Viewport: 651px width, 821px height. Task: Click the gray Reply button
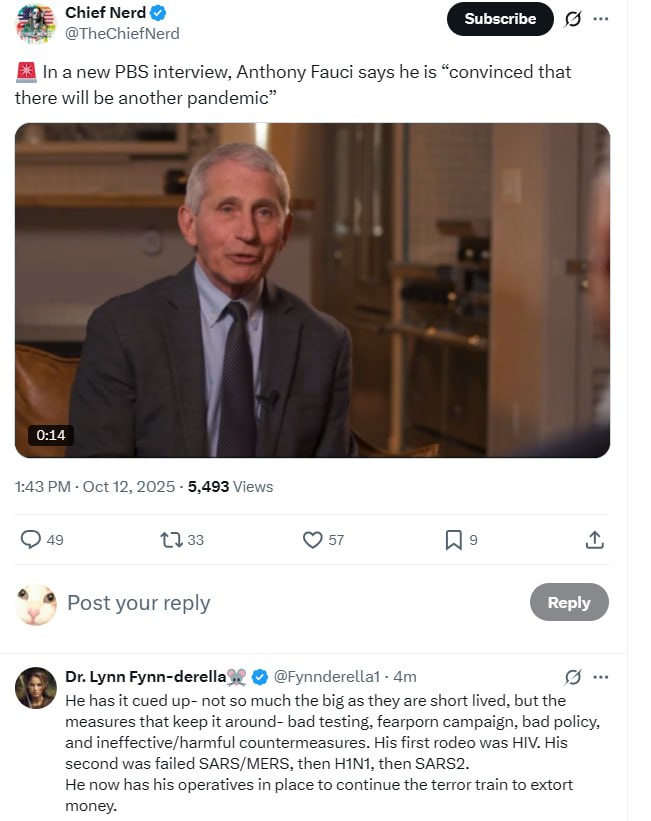(x=568, y=602)
